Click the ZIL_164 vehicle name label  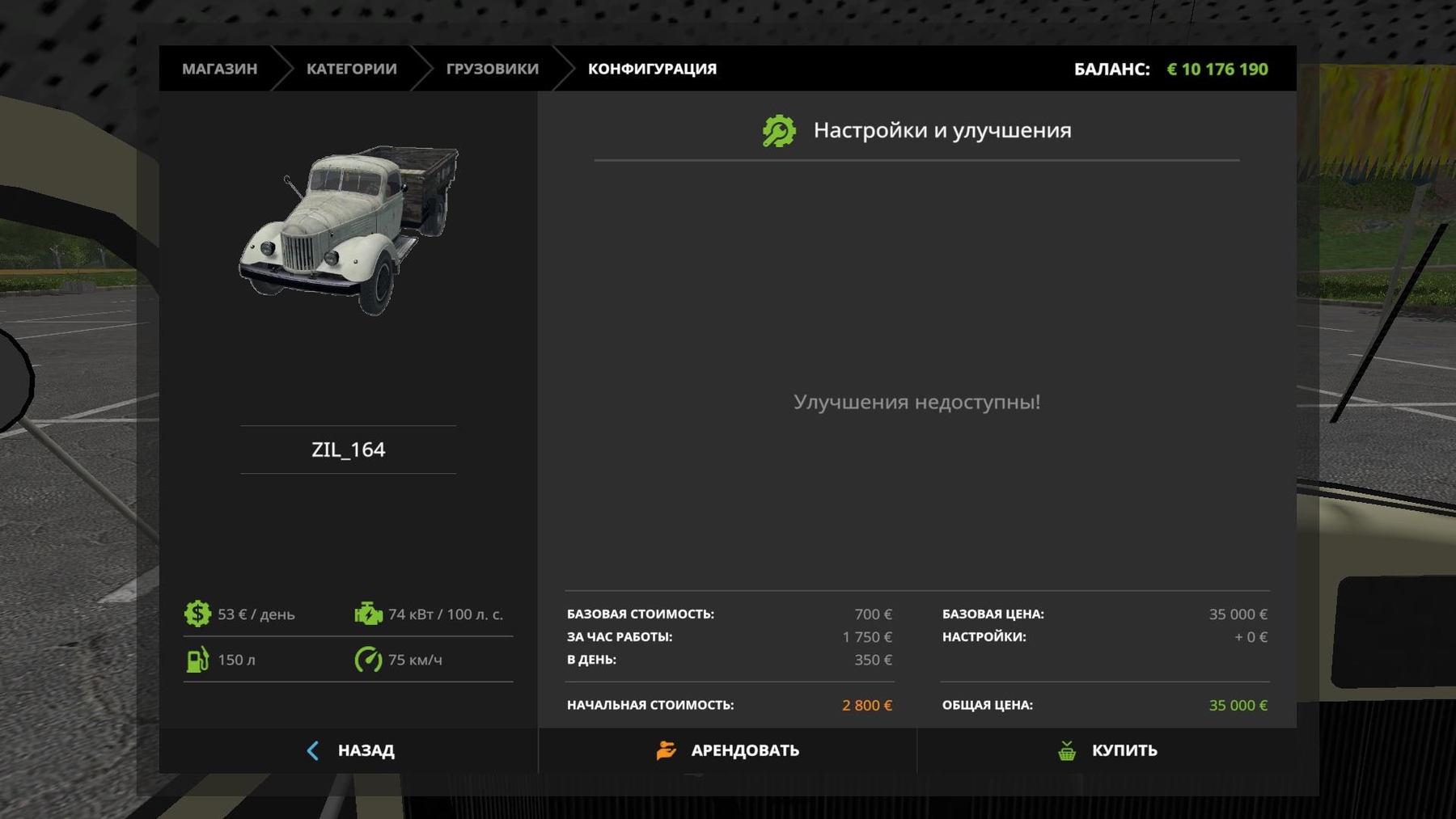click(349, 450)
